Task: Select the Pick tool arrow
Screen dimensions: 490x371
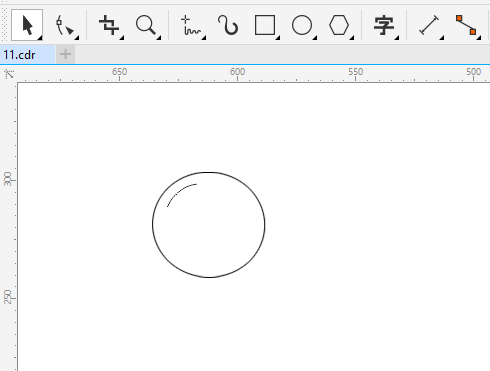Action: pos(27,25)
